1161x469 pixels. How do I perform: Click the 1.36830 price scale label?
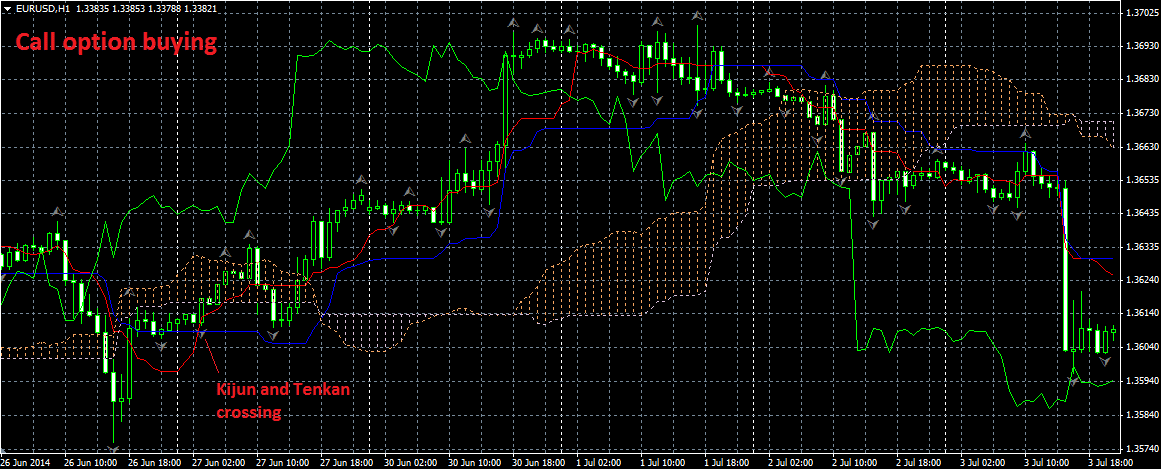coord(1141,79)
